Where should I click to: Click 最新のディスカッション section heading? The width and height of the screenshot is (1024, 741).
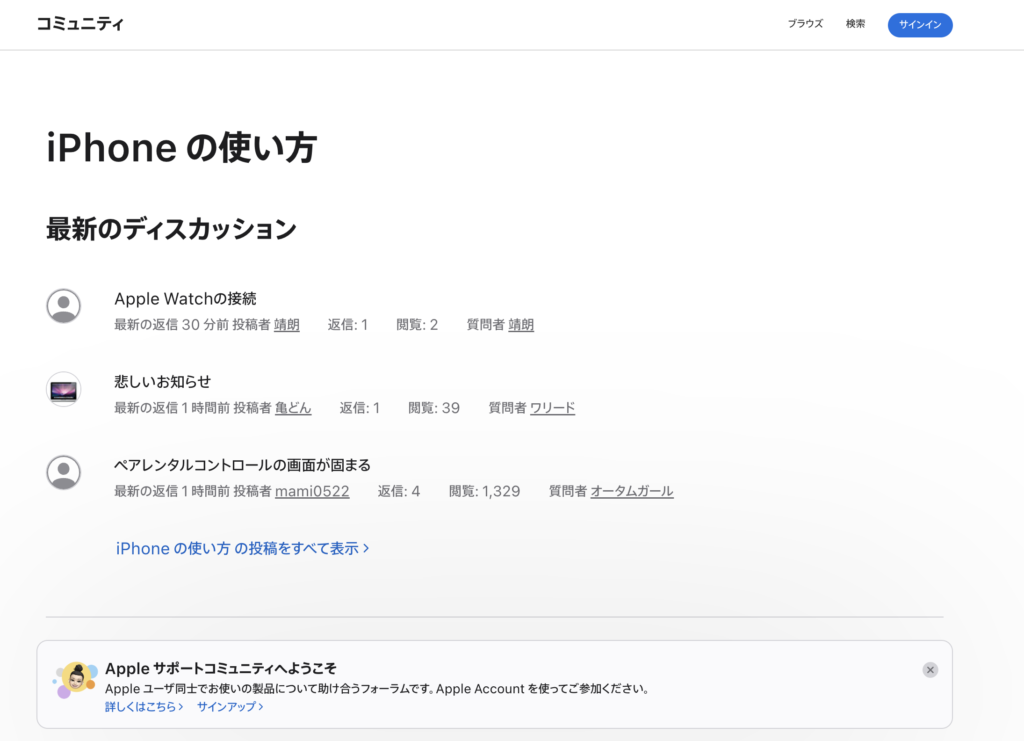(171, 229)
